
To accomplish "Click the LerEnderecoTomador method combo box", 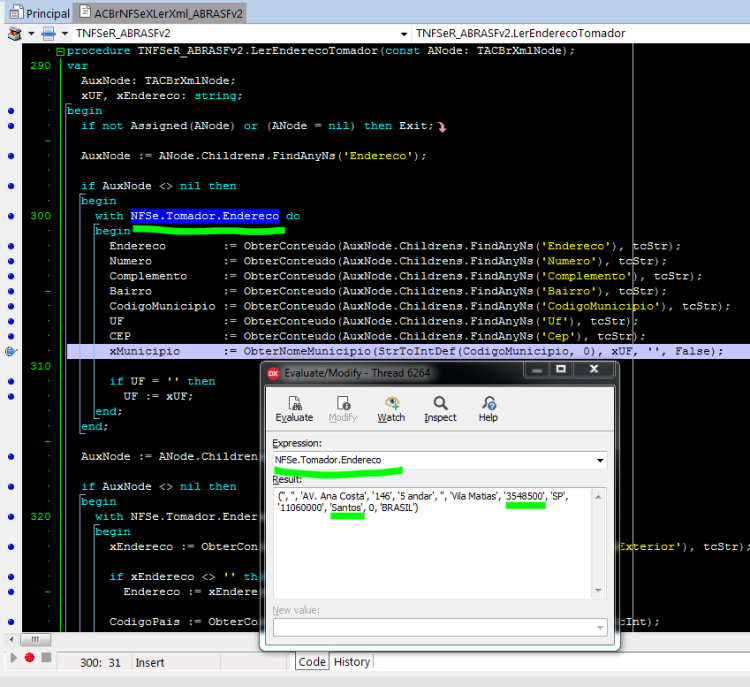I will [580, 33].
